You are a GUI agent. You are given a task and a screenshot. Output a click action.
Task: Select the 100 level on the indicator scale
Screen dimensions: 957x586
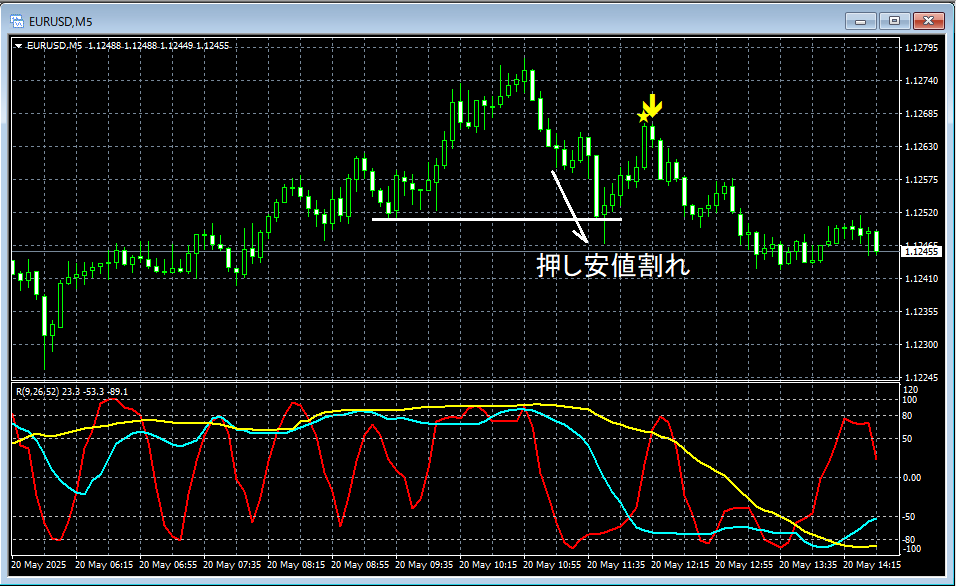pyautogui.click(x=911, y=400)
